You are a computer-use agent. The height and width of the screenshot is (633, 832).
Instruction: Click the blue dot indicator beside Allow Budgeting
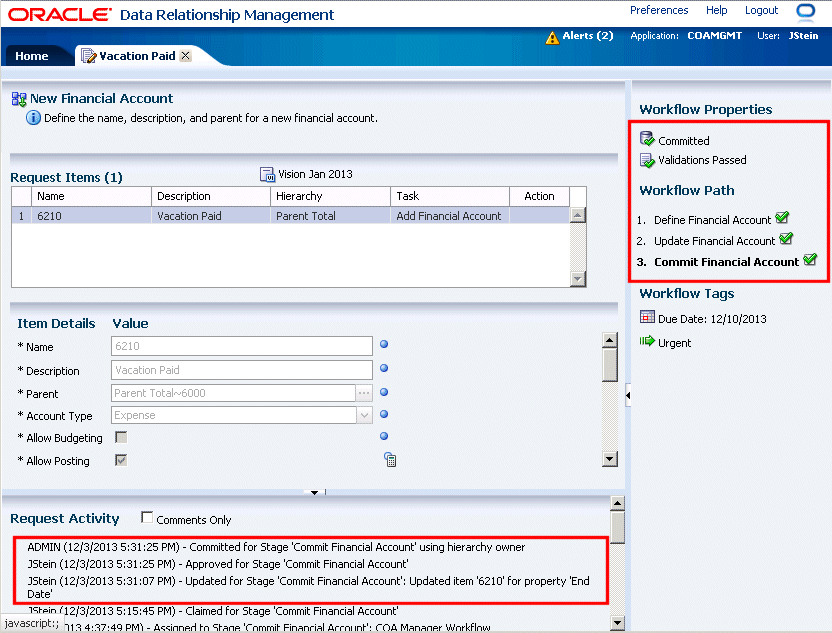[x=384, y=436]
